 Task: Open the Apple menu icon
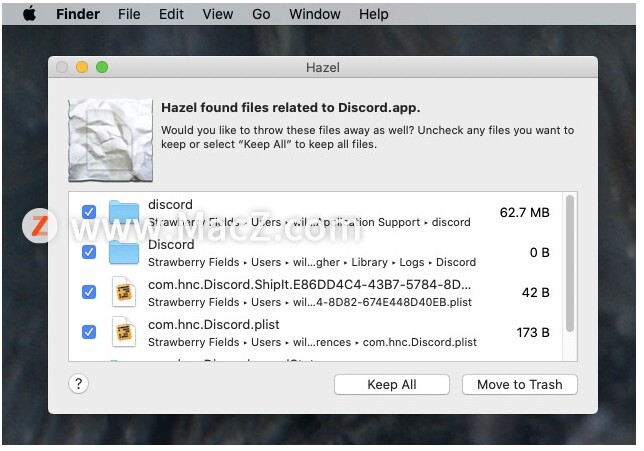coord(29,14)
